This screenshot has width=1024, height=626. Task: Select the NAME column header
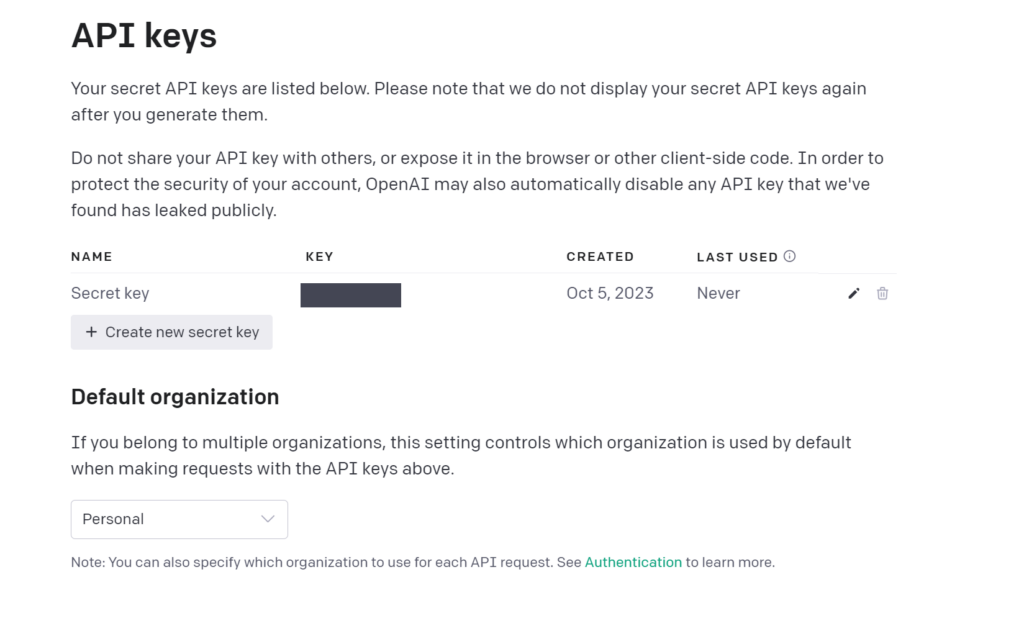click(92, 256)
